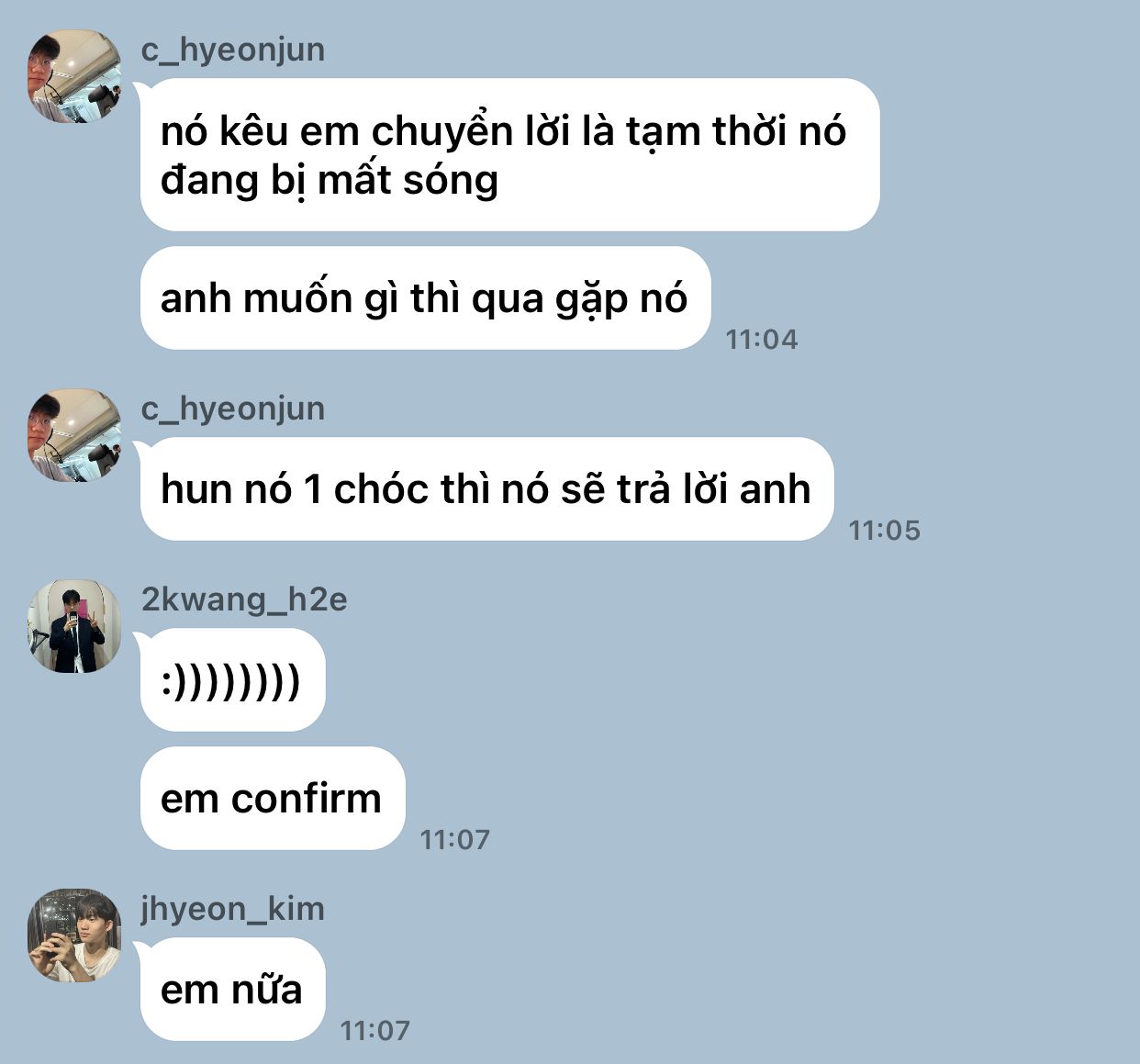Click the 11:07 timestamp next to 'em nữa'
Viewport: 1140px width, 1064px height.
(375, 1031)
